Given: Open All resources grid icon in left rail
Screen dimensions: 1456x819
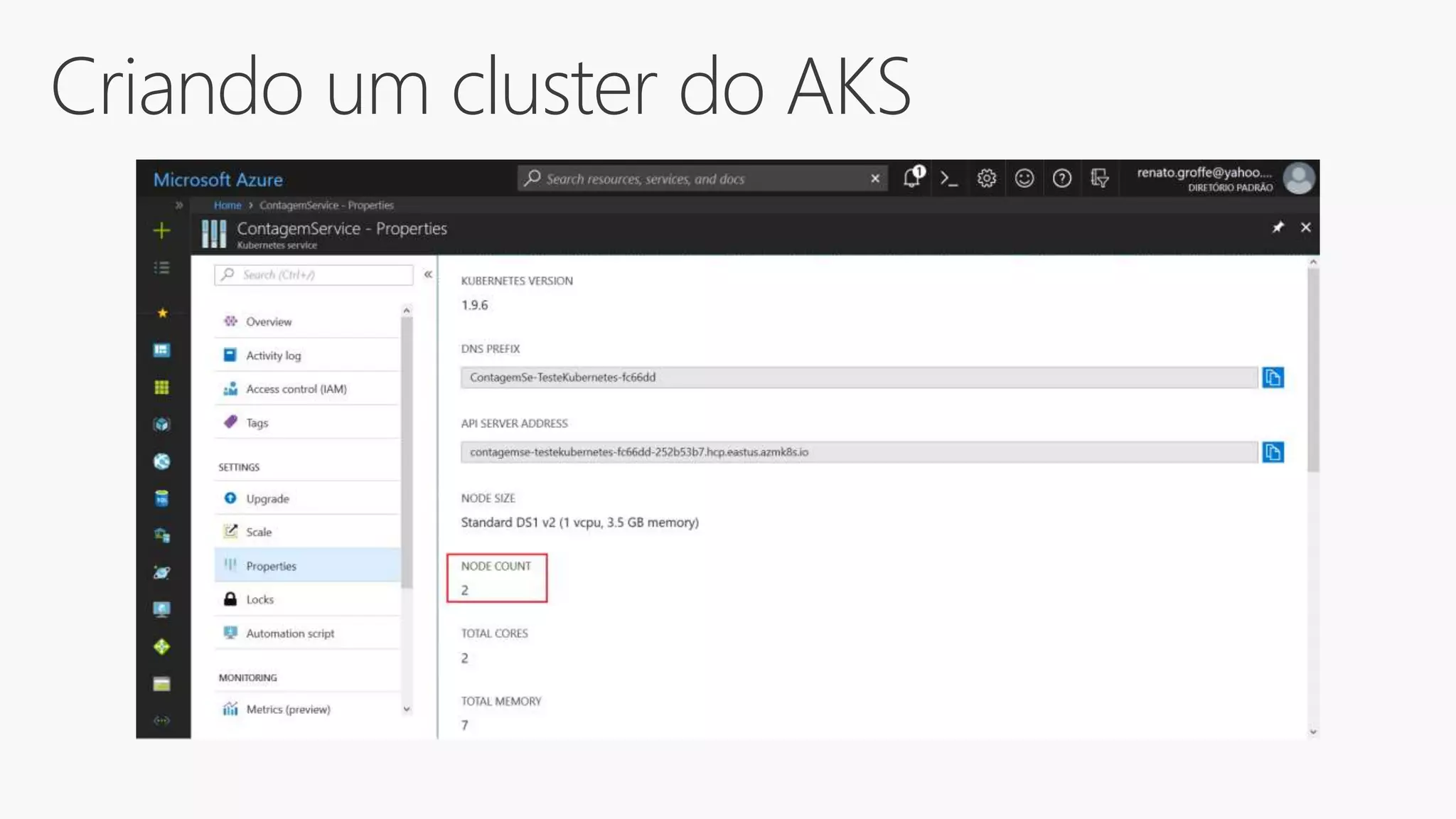Looking at the screenshot, I should [162, 387].
